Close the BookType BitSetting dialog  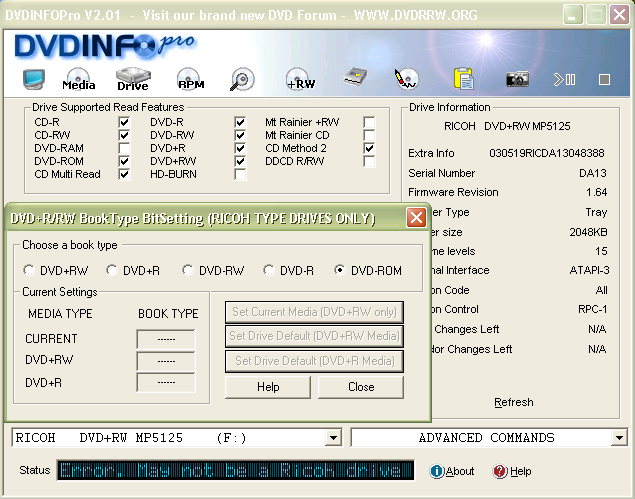point(416,218)
